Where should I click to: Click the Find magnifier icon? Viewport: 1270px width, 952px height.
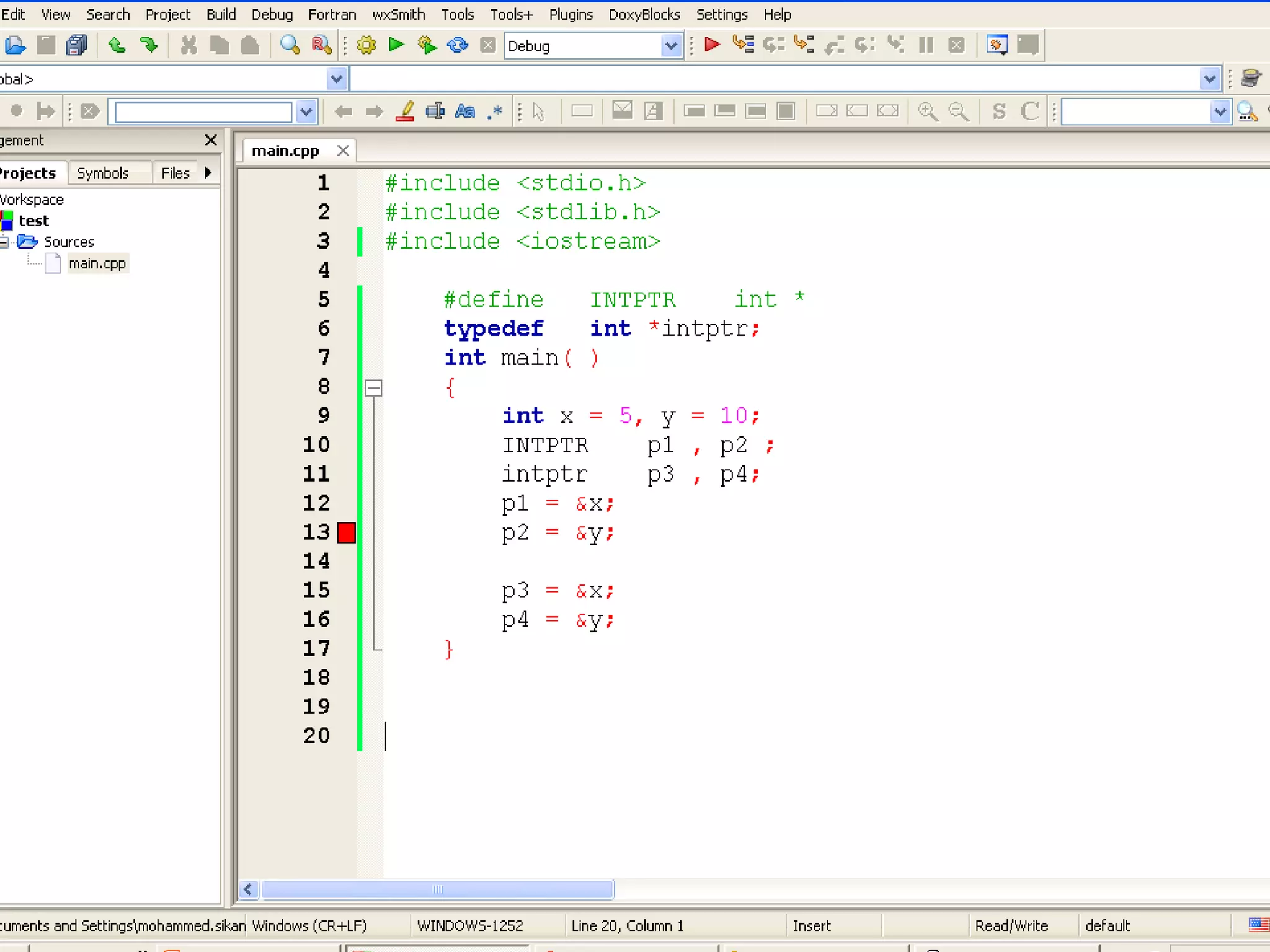[x=290, y=45]
